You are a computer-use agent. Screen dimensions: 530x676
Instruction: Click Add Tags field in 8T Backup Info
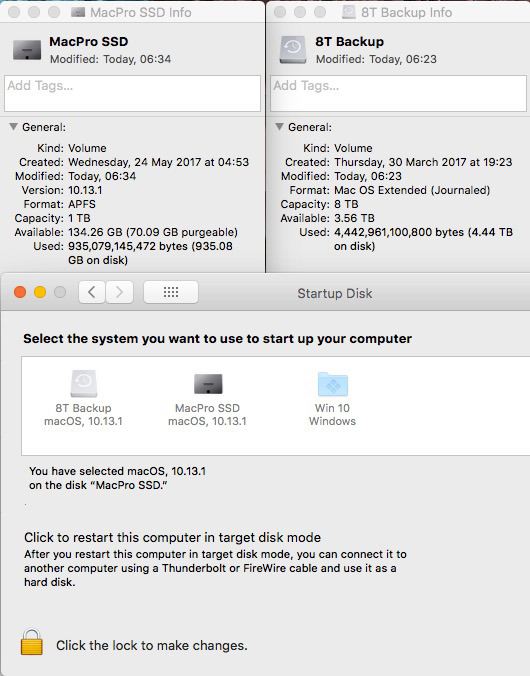pos(398,94)
